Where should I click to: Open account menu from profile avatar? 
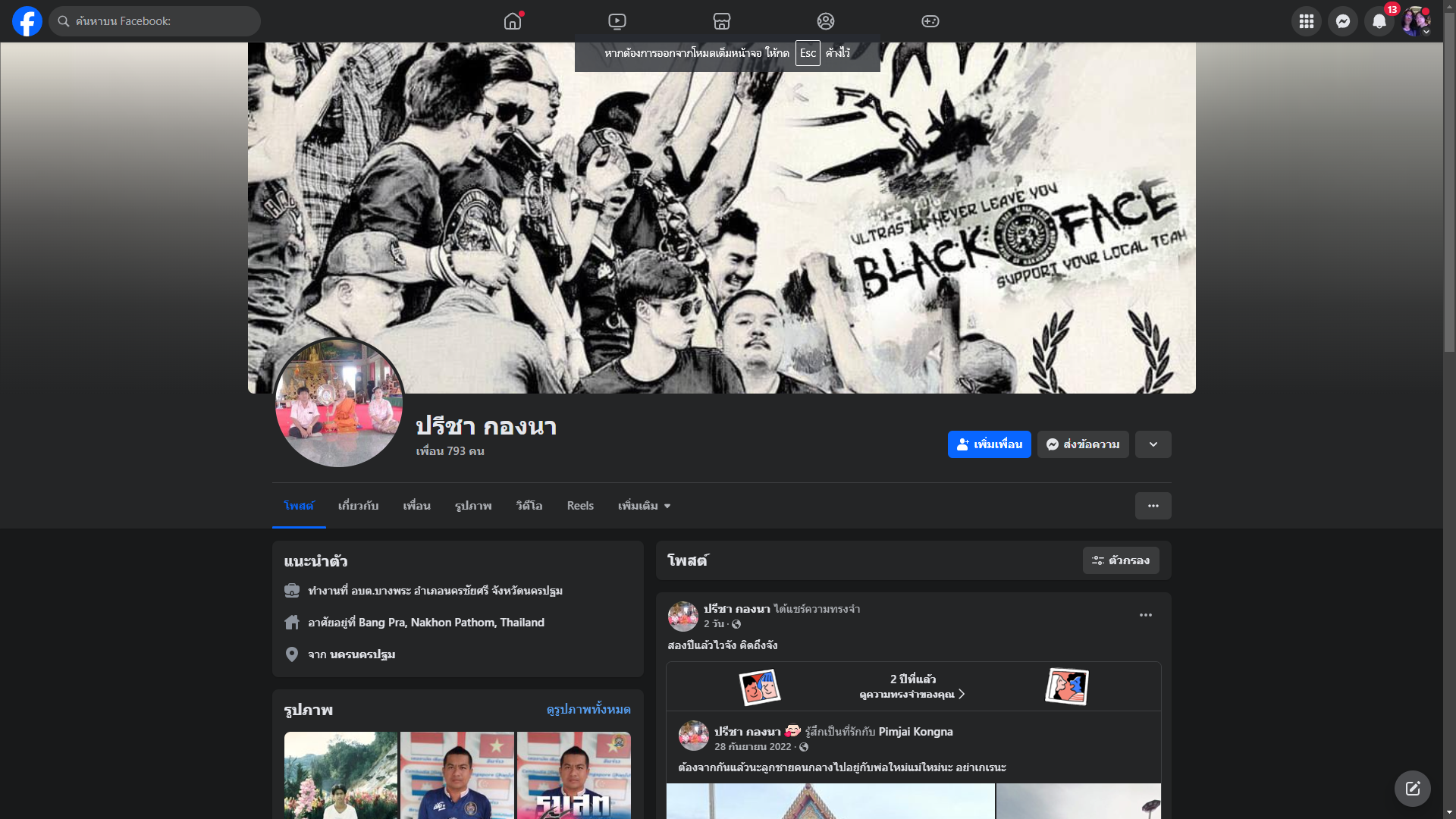tap(1415, 21)
